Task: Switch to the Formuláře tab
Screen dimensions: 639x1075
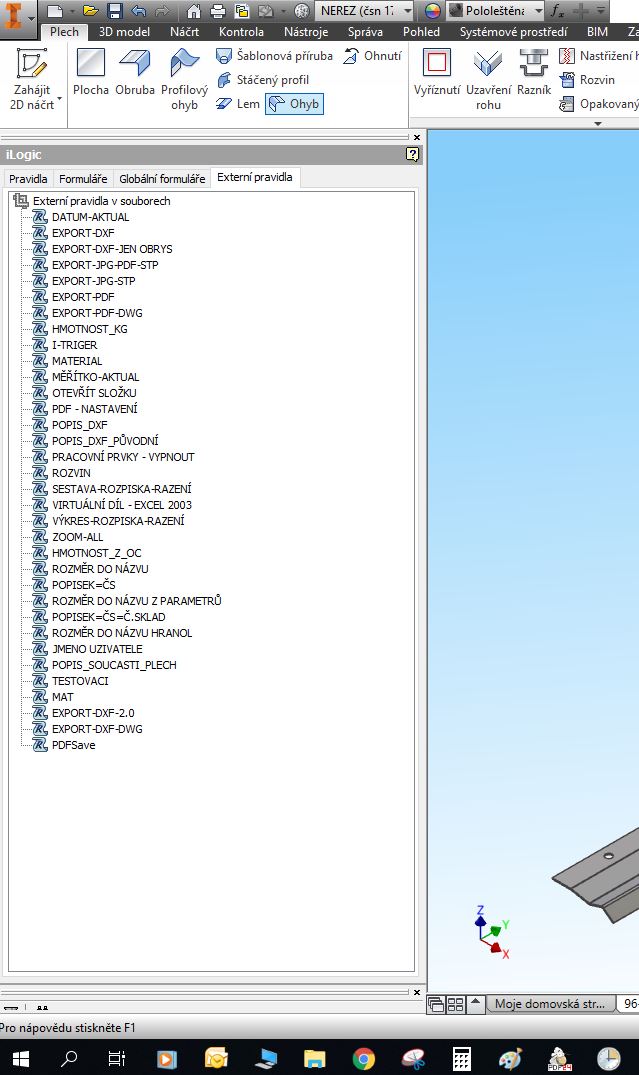Action: [83, 179]
